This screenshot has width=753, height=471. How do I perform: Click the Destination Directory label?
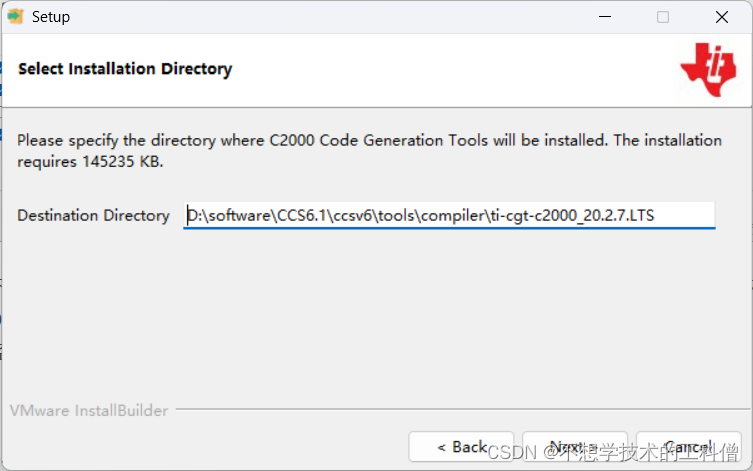[94, 216]
